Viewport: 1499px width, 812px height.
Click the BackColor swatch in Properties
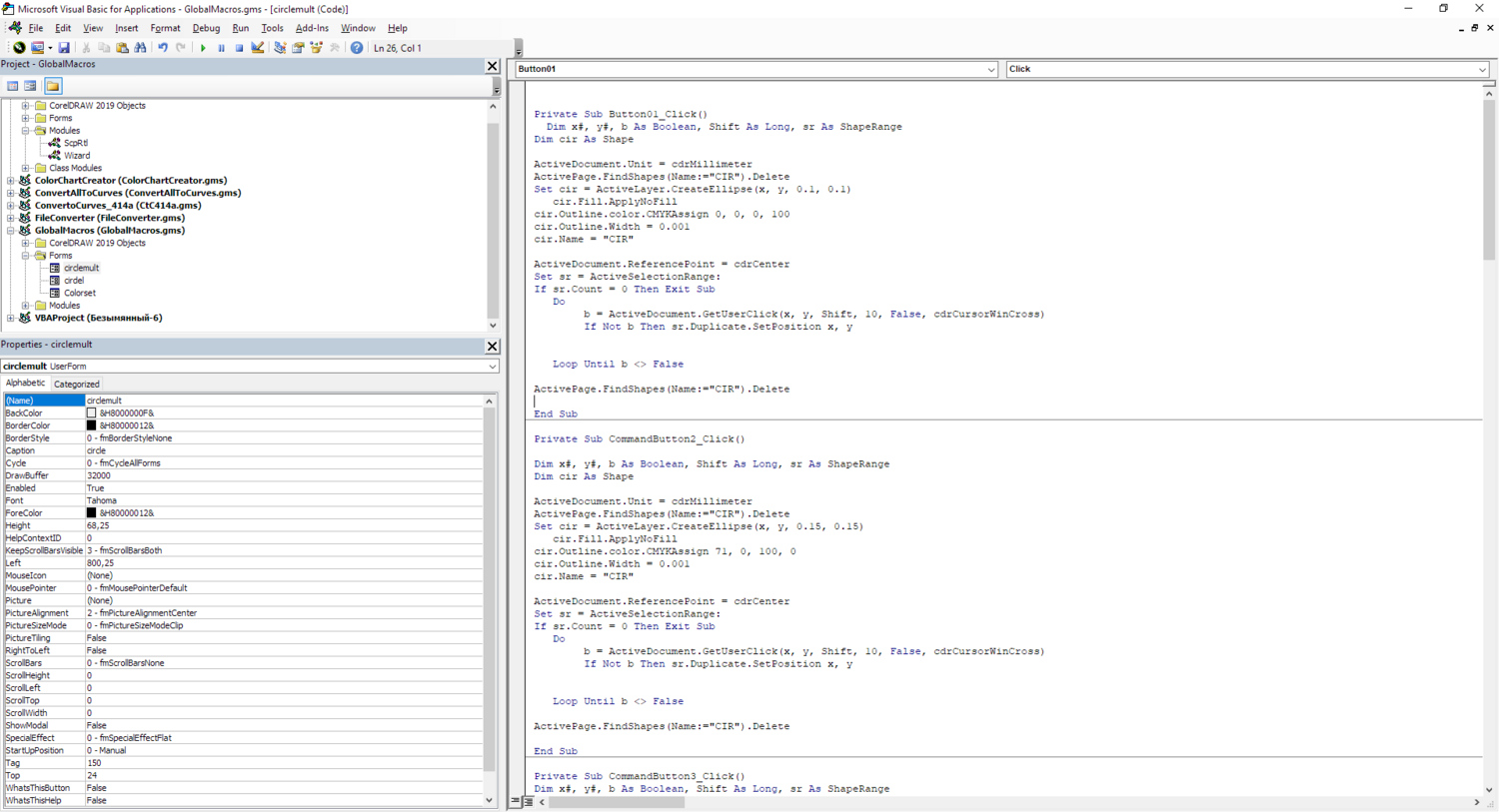92,413
